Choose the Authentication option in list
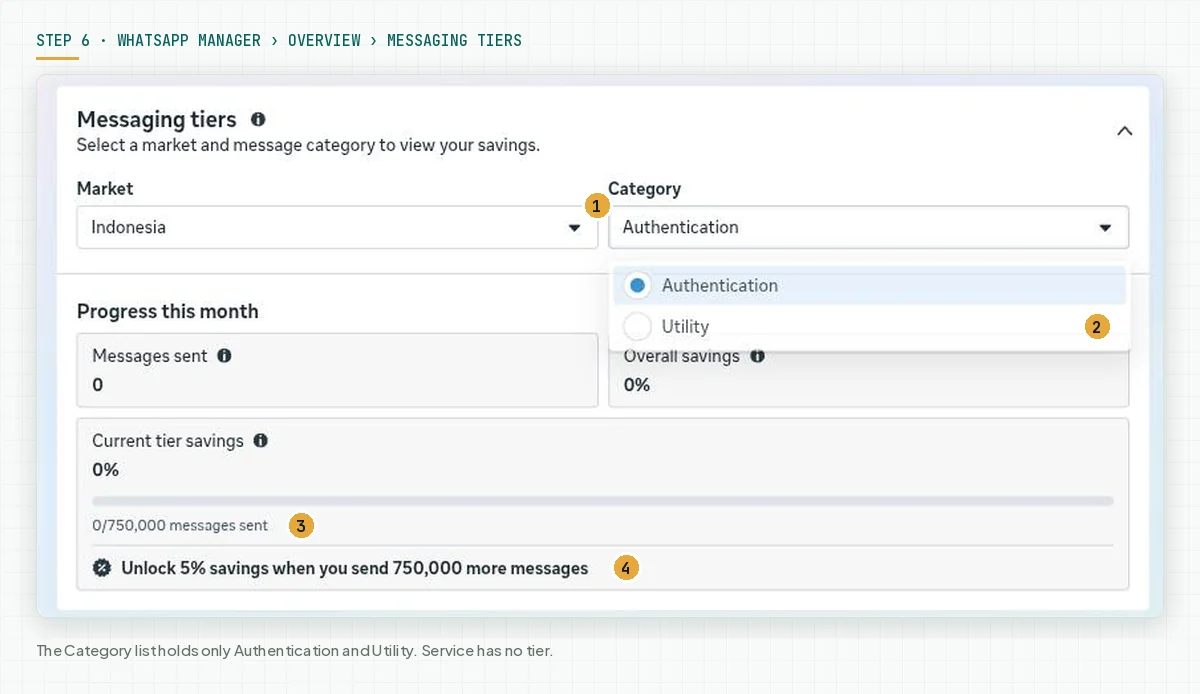 click(x=869, y=285)
